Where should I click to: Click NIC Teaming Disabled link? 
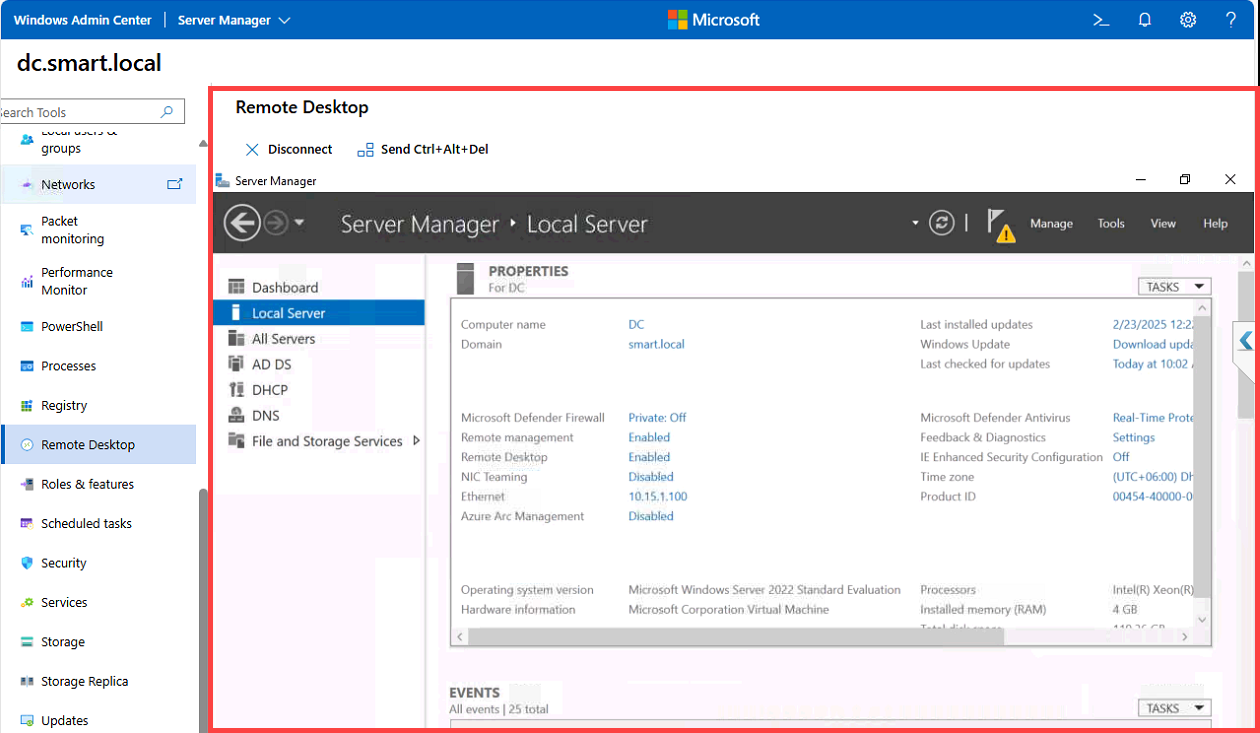point(651,477)
